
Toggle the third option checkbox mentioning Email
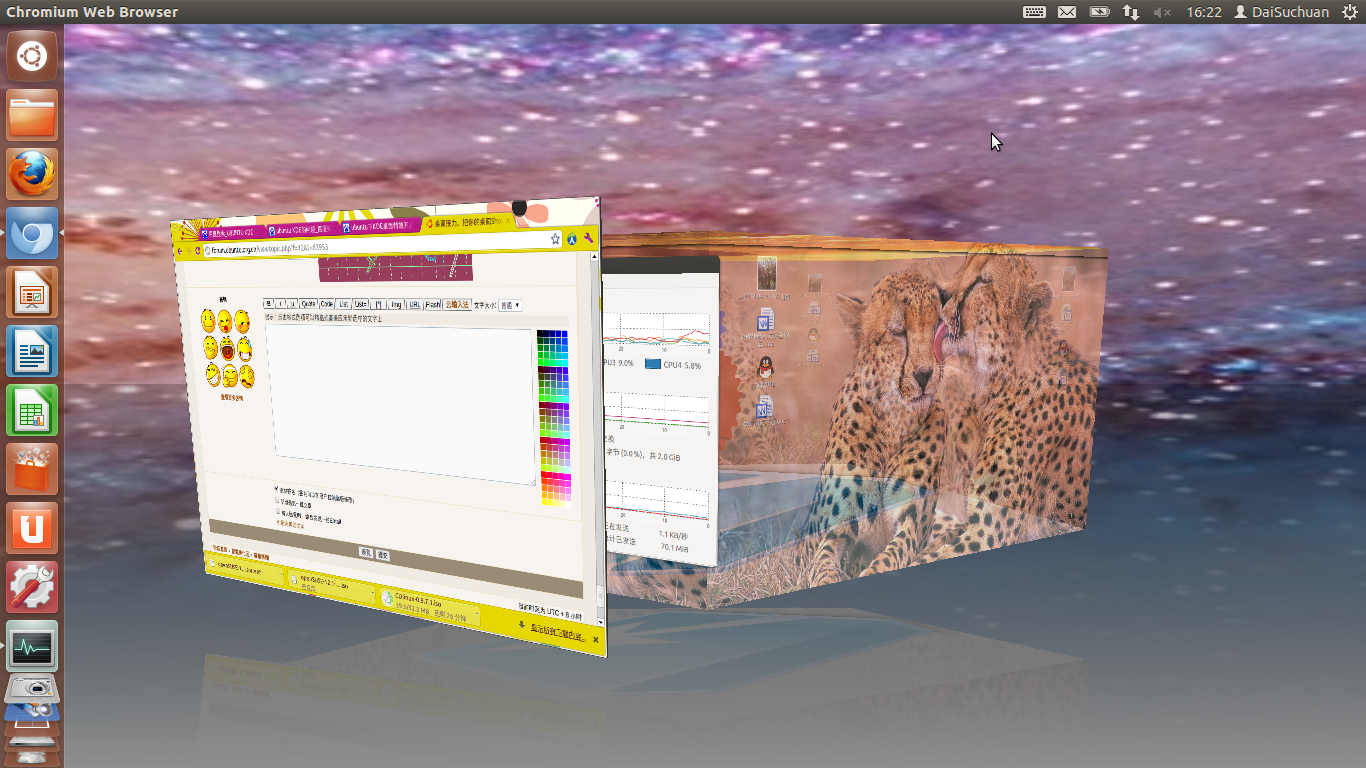278,511
